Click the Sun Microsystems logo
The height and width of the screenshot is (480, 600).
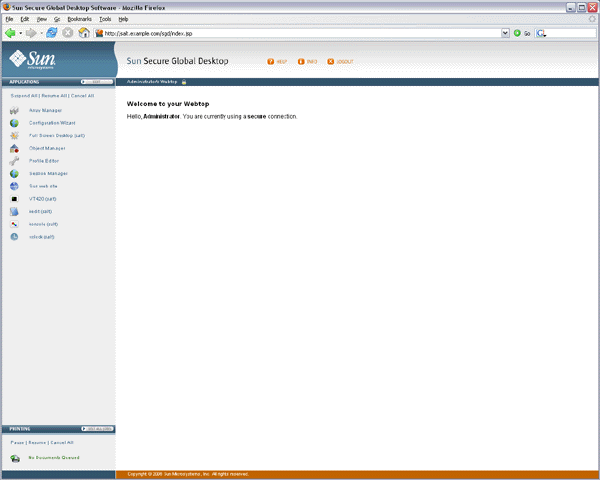[x=33, y=60]
